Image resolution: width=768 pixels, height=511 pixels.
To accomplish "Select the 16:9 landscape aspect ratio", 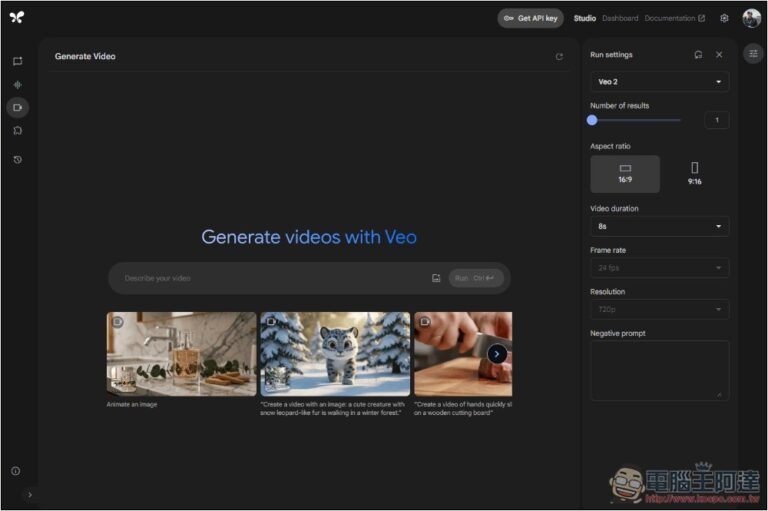I will pos(625,173).
